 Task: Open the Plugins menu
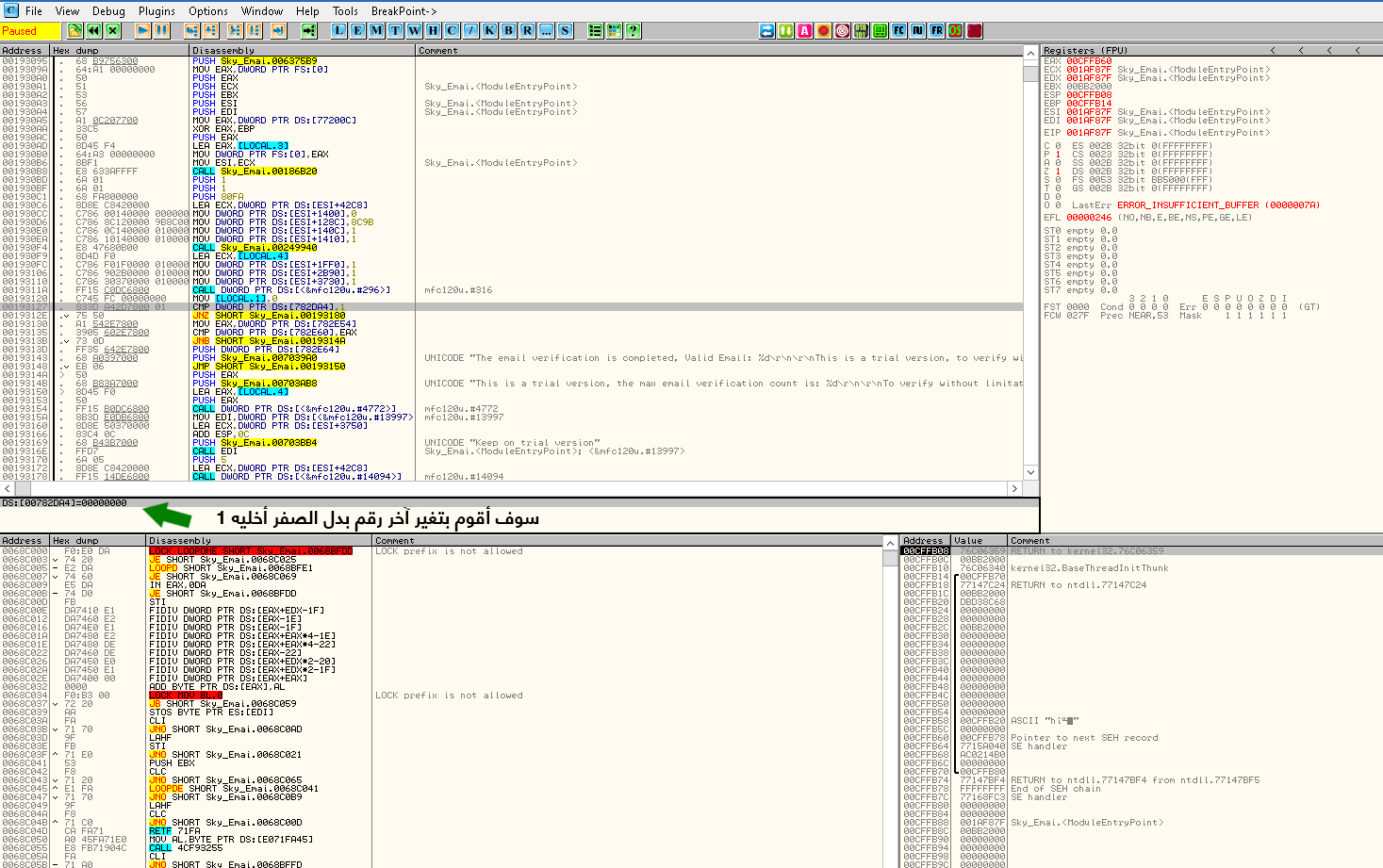click(x=156, y=10)
